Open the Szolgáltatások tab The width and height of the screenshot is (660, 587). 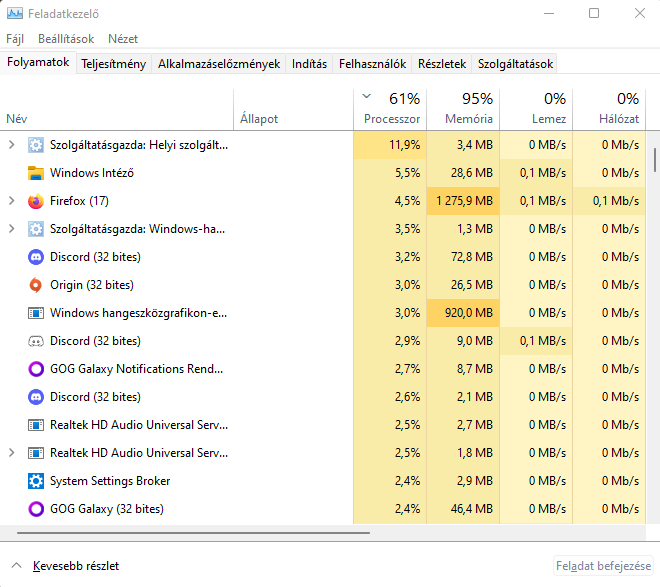515,64
